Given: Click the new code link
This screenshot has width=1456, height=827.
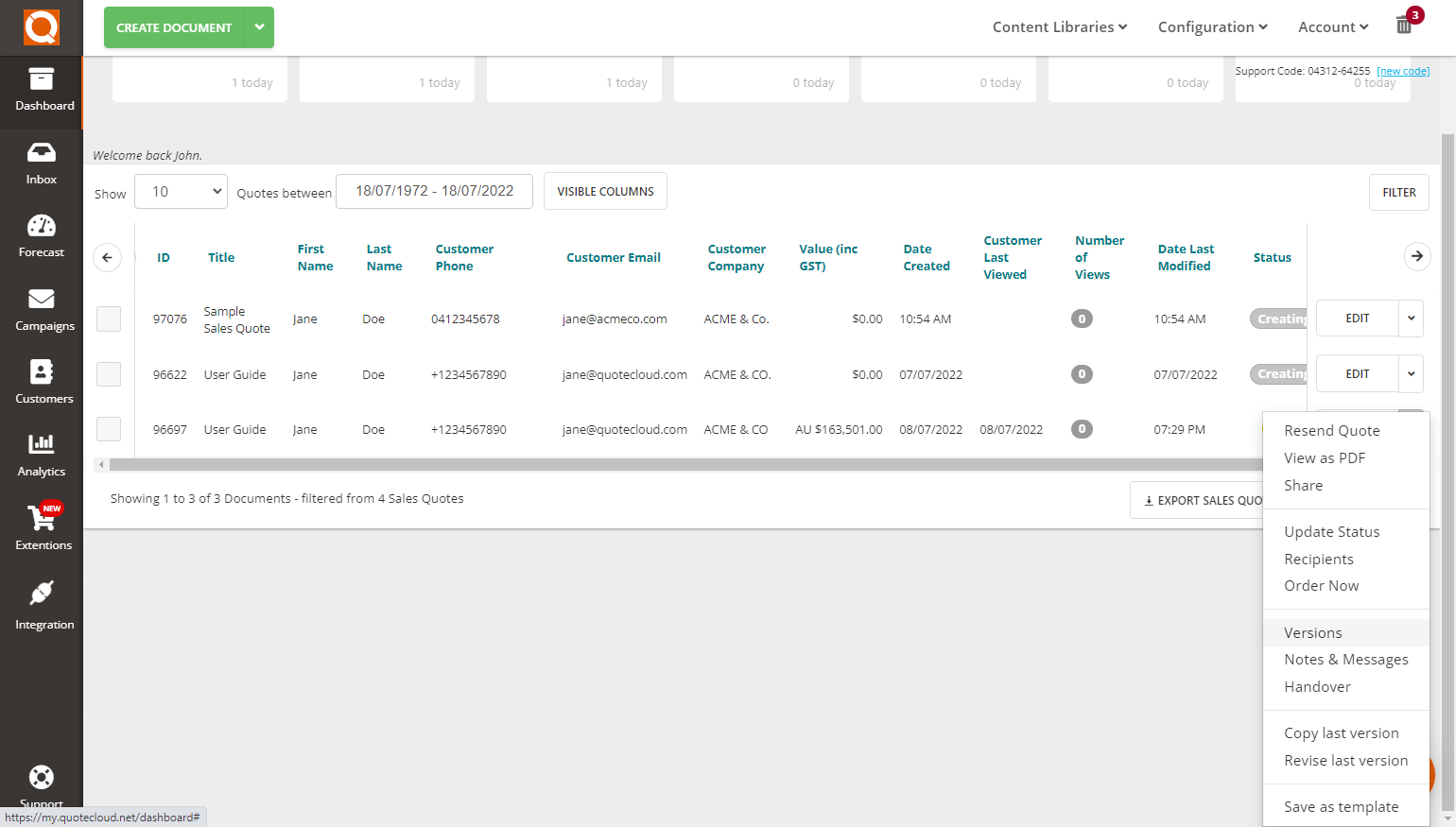Looking at the screenshot, I should point(1403,70).
